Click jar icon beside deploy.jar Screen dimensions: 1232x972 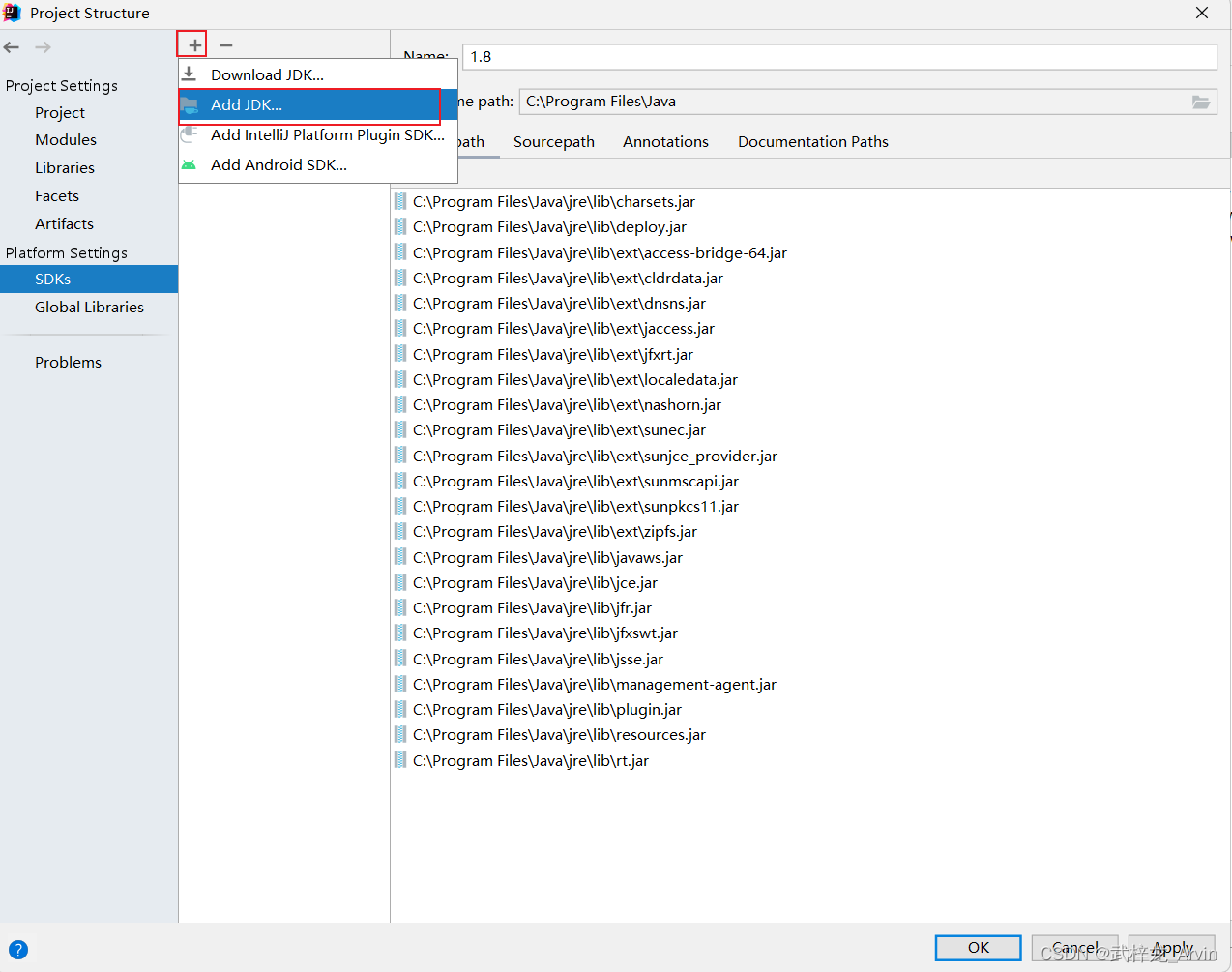[400, 226]
